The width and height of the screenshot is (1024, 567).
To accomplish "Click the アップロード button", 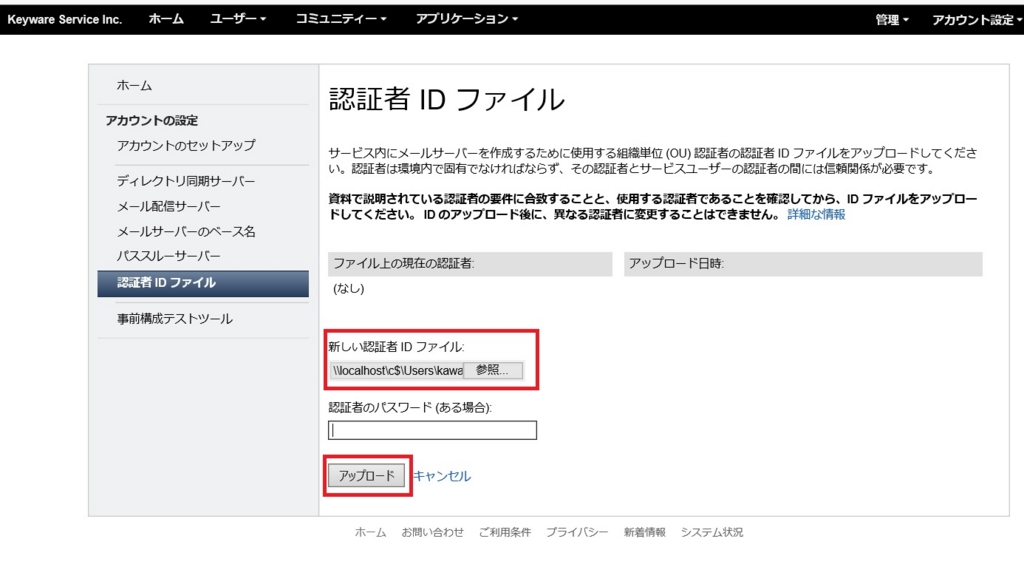I will coord(366,476).
